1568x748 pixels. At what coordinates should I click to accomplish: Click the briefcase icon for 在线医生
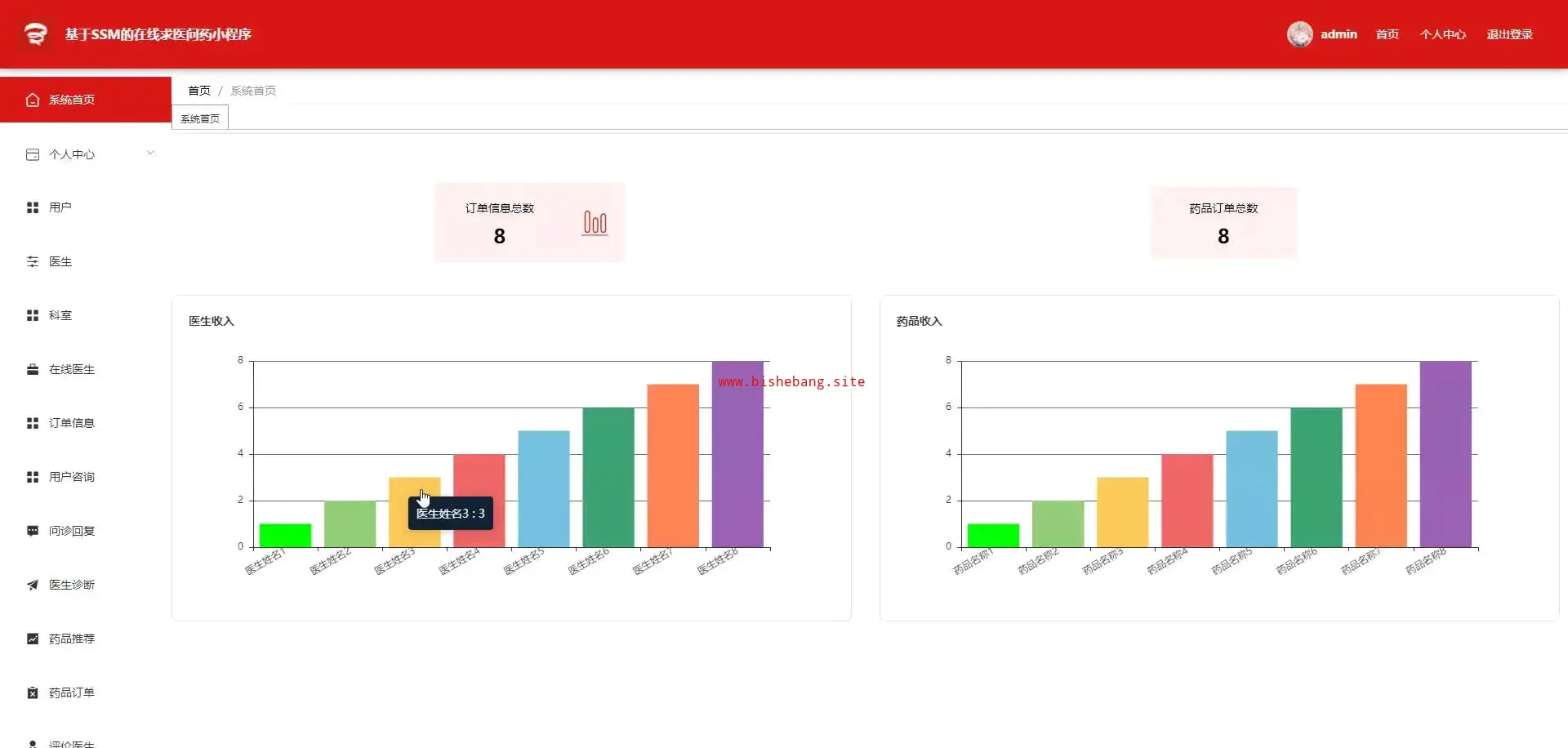coord(33,369)
